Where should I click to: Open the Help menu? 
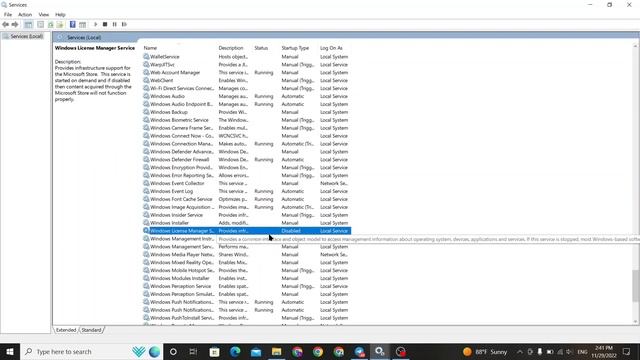[x=60, y=14]
